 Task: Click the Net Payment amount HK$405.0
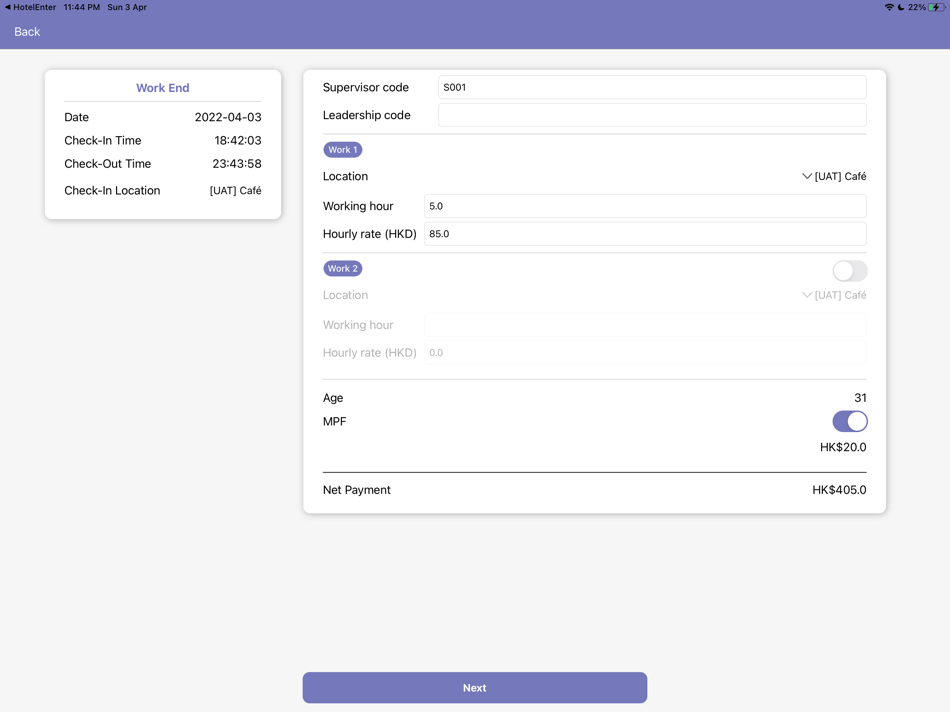pyautogui.click(x=839, y=490)
